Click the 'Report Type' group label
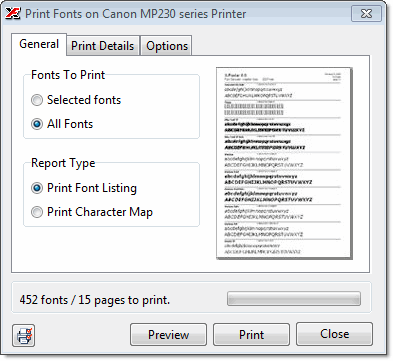The width and height of the screenshot is (393, 361). (x=63, y=163)
